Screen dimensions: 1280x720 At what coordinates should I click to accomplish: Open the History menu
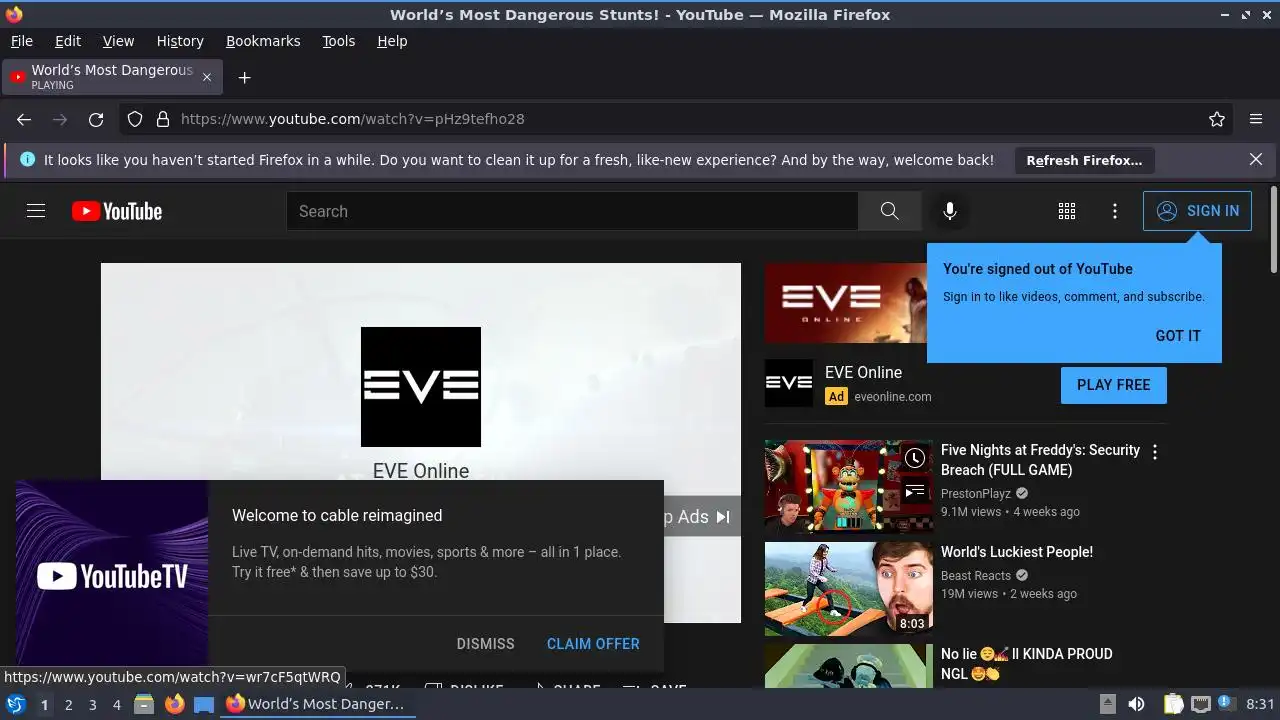pos(180,41)
